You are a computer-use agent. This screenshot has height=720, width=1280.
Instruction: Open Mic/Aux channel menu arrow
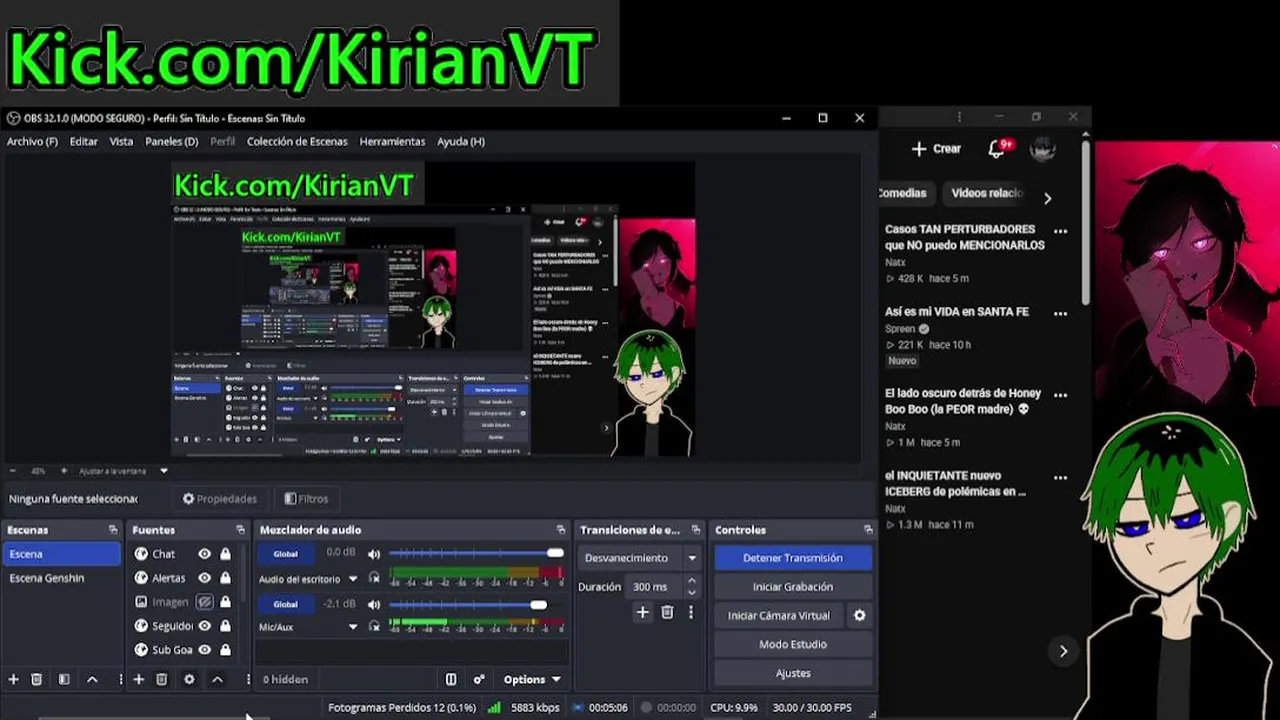(x=352, y=627)
